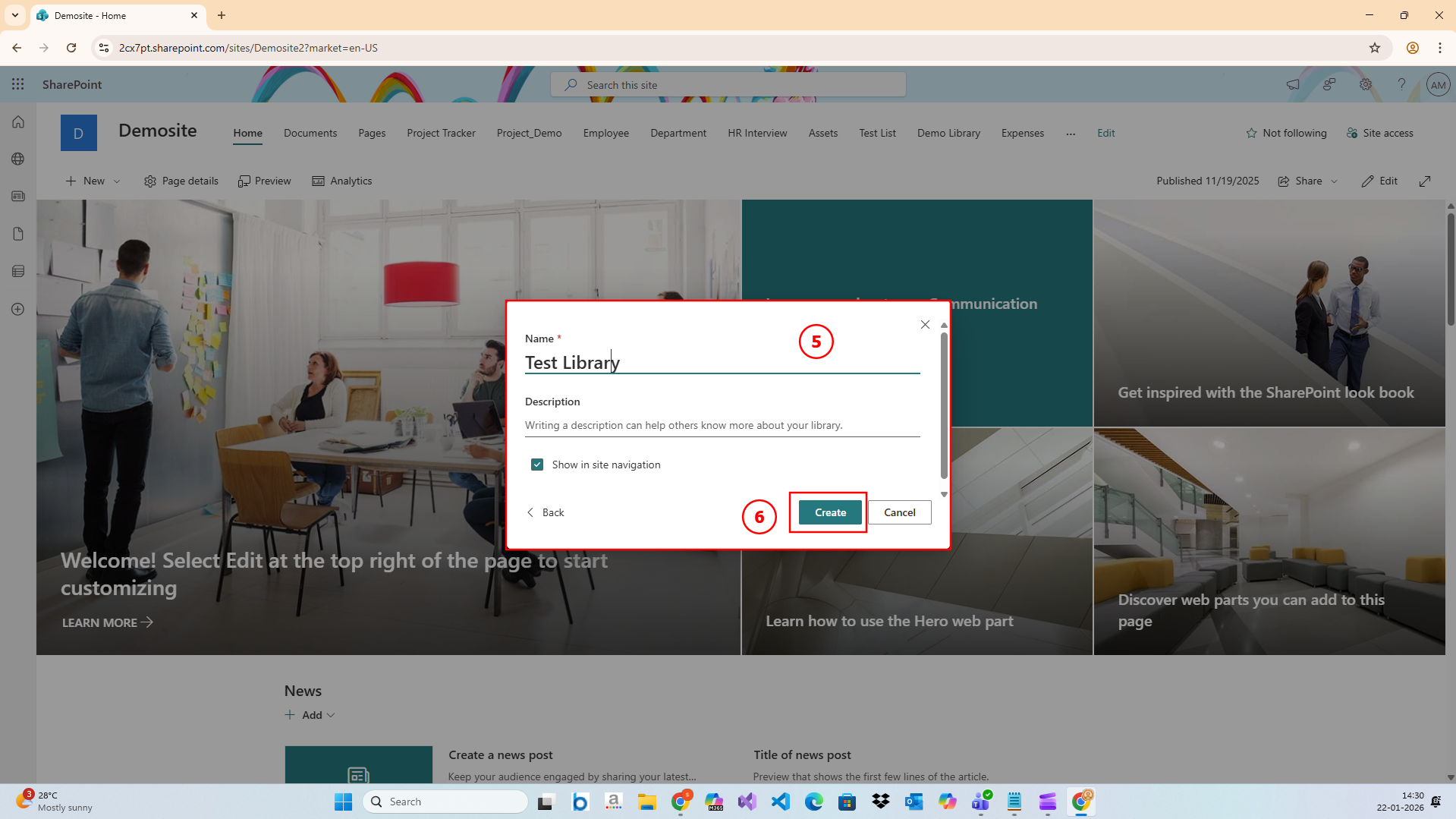The image size is (1456, 819).
Task: Go to SharePoint home in left rail
Action: pos(18,121)
